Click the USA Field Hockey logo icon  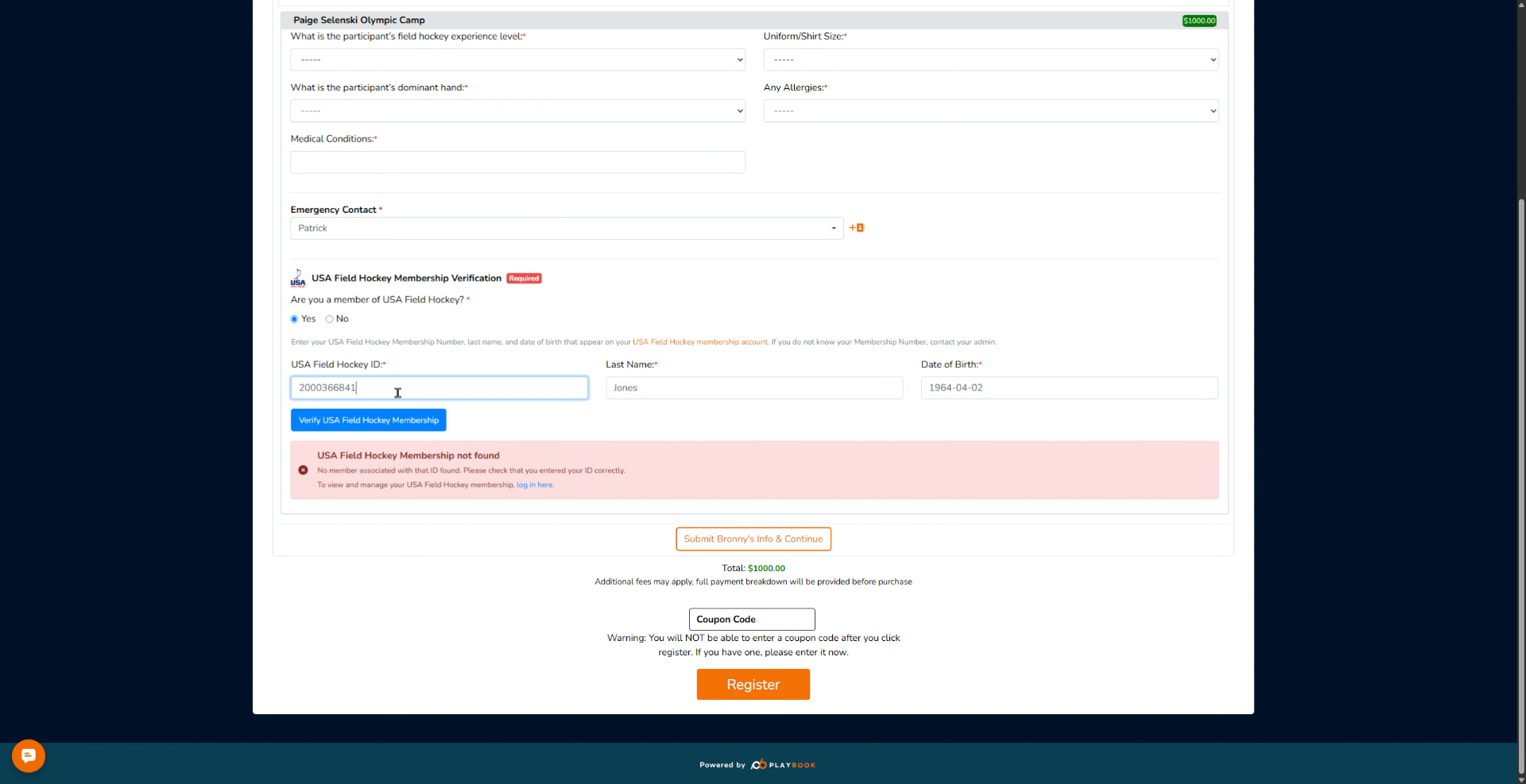298,278
